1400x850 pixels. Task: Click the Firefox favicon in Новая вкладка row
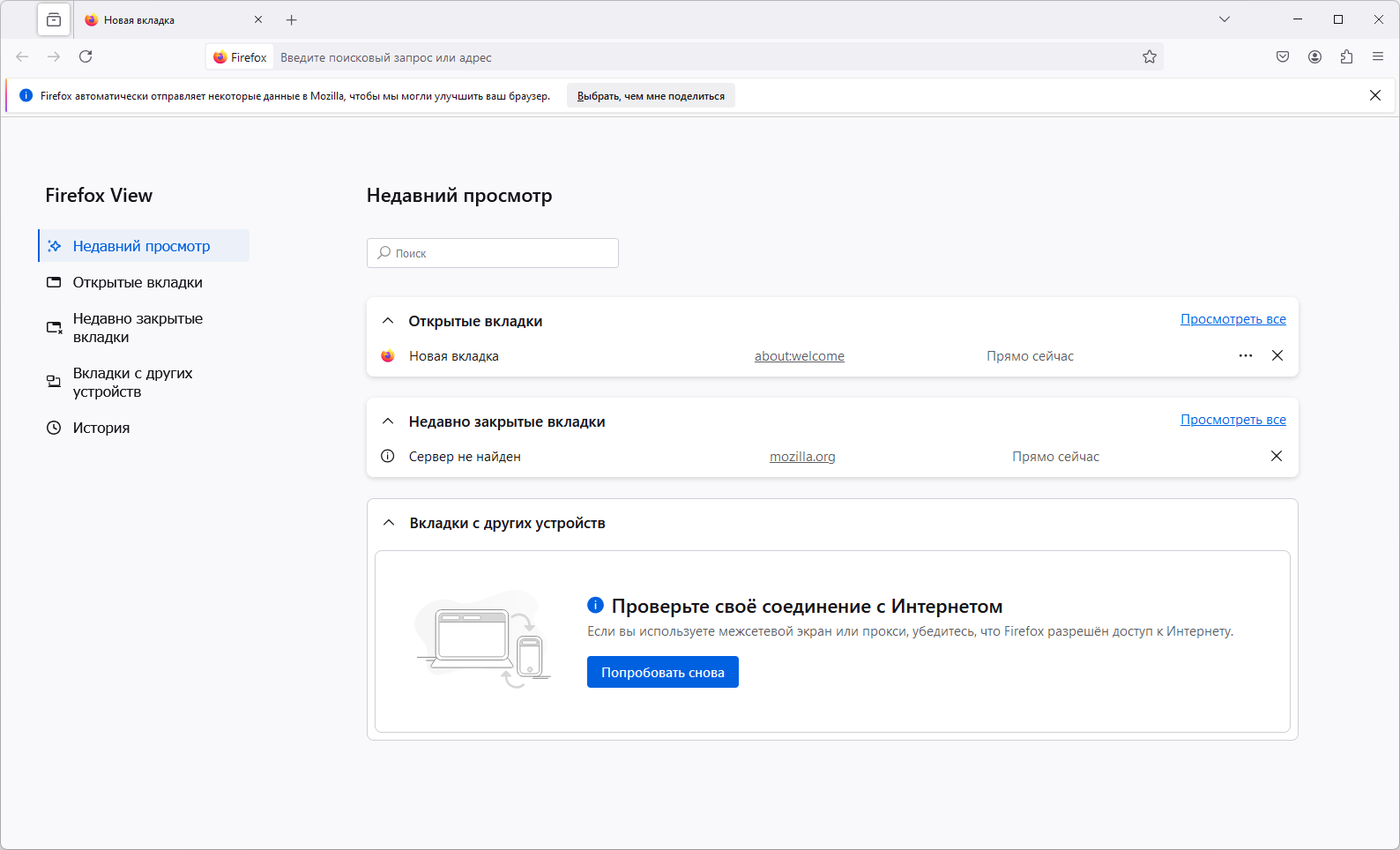click(x=388, y=356)
